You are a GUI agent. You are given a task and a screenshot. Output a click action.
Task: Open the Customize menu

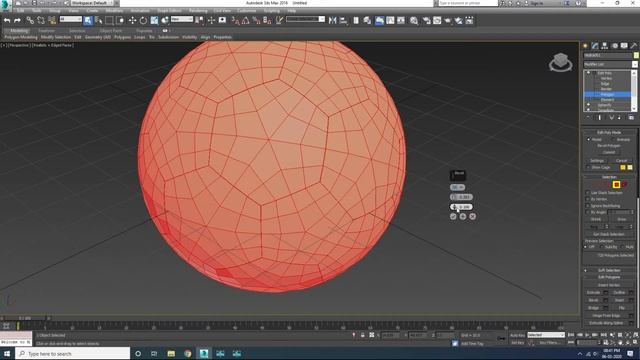247,11
